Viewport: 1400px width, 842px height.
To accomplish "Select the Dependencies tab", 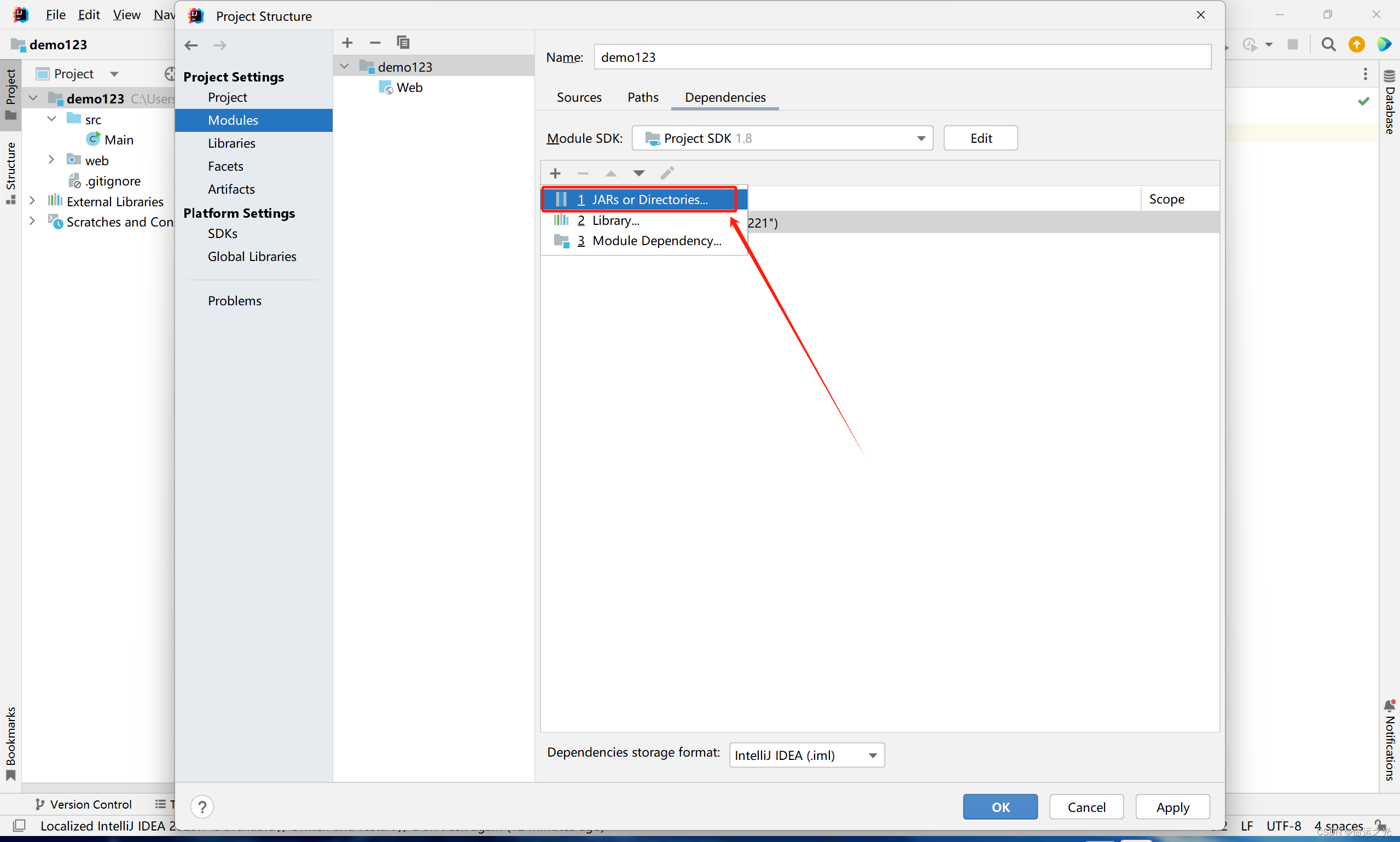I will point(725,96).
